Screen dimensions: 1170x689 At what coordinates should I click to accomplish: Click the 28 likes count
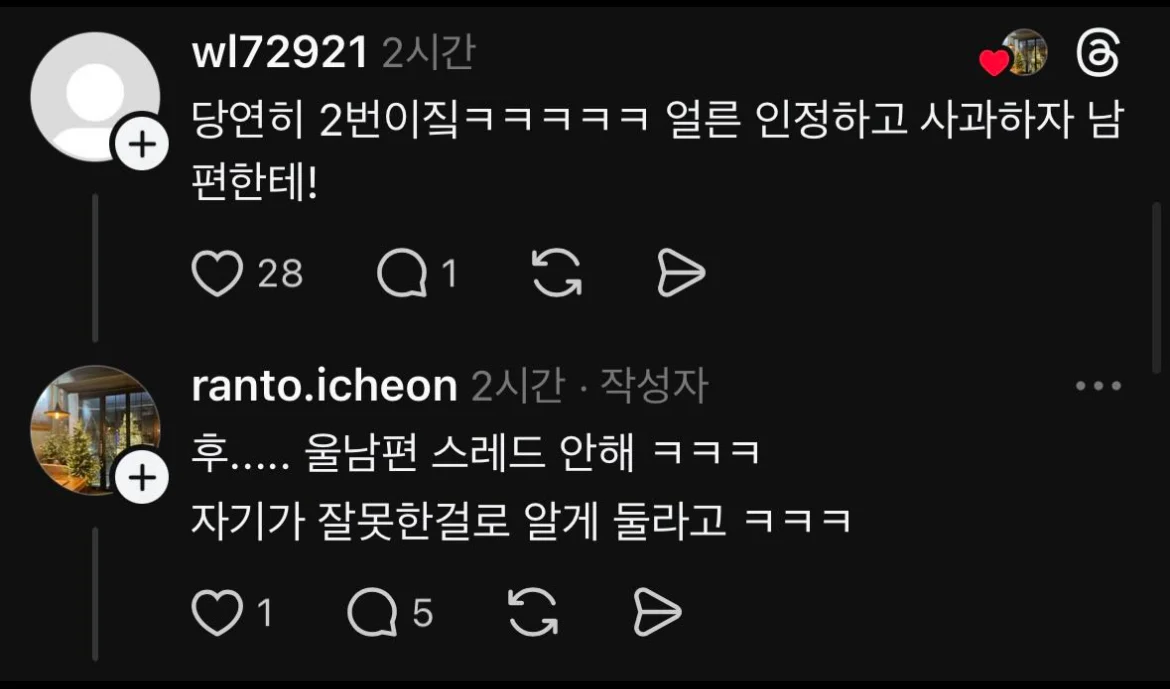281,273
